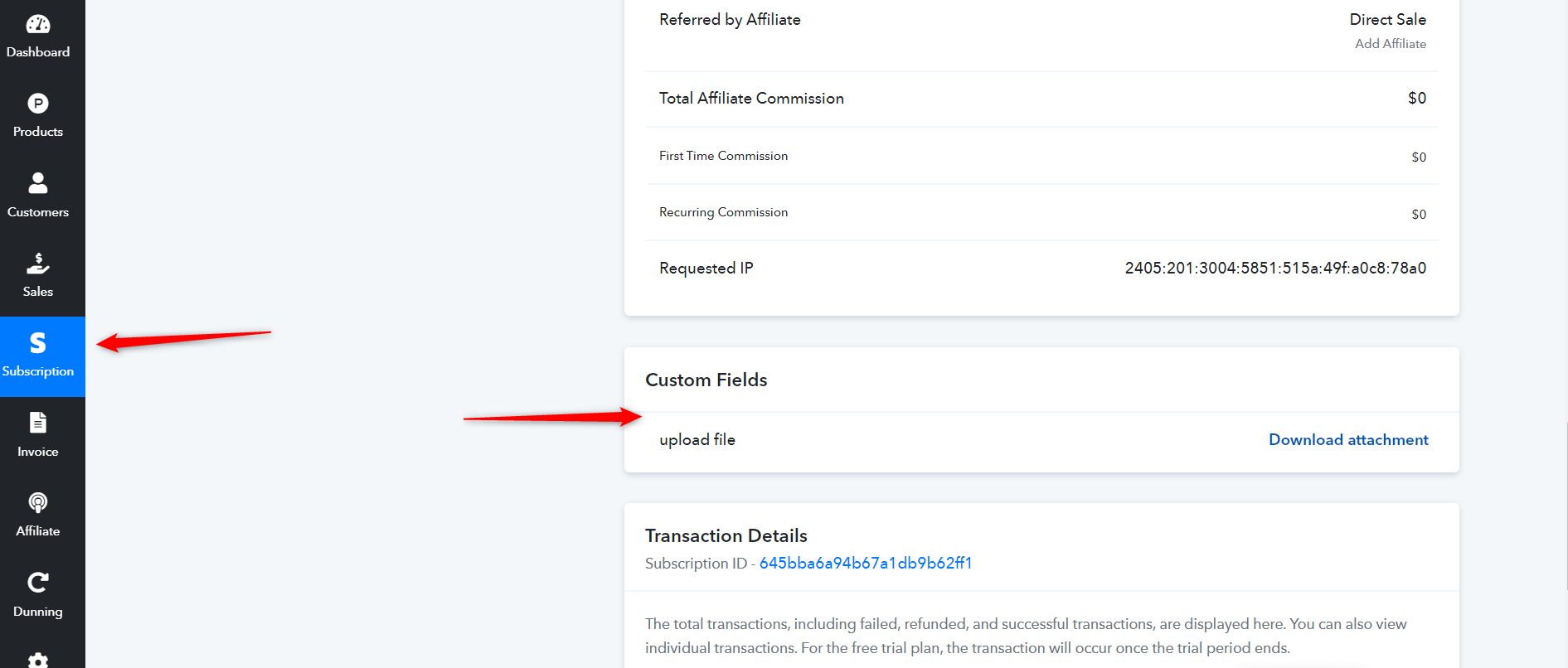Screen dimensions: 1568x668
Task: Select the Sales hand-dollar icon
Action: [38, 263]
